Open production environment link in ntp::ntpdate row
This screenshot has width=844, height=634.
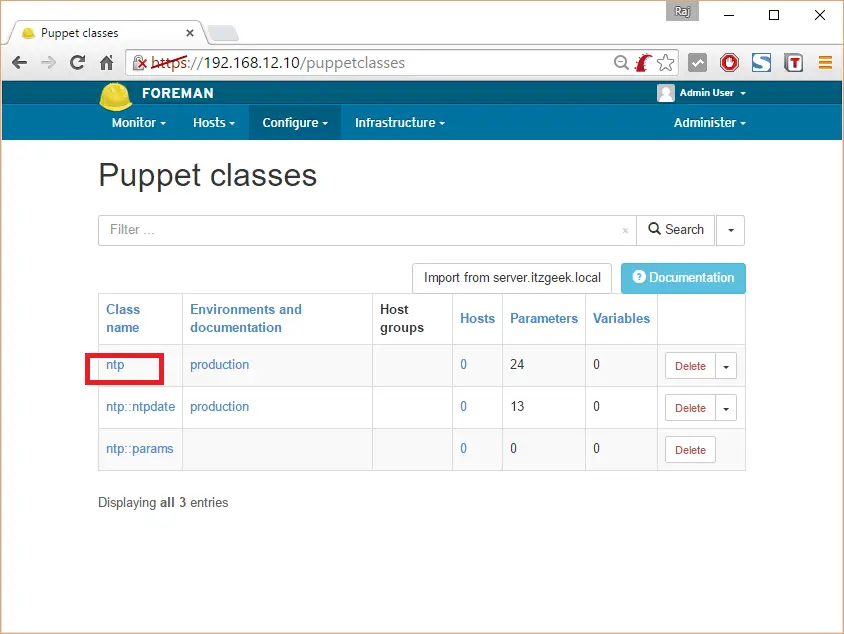[220, 407]
